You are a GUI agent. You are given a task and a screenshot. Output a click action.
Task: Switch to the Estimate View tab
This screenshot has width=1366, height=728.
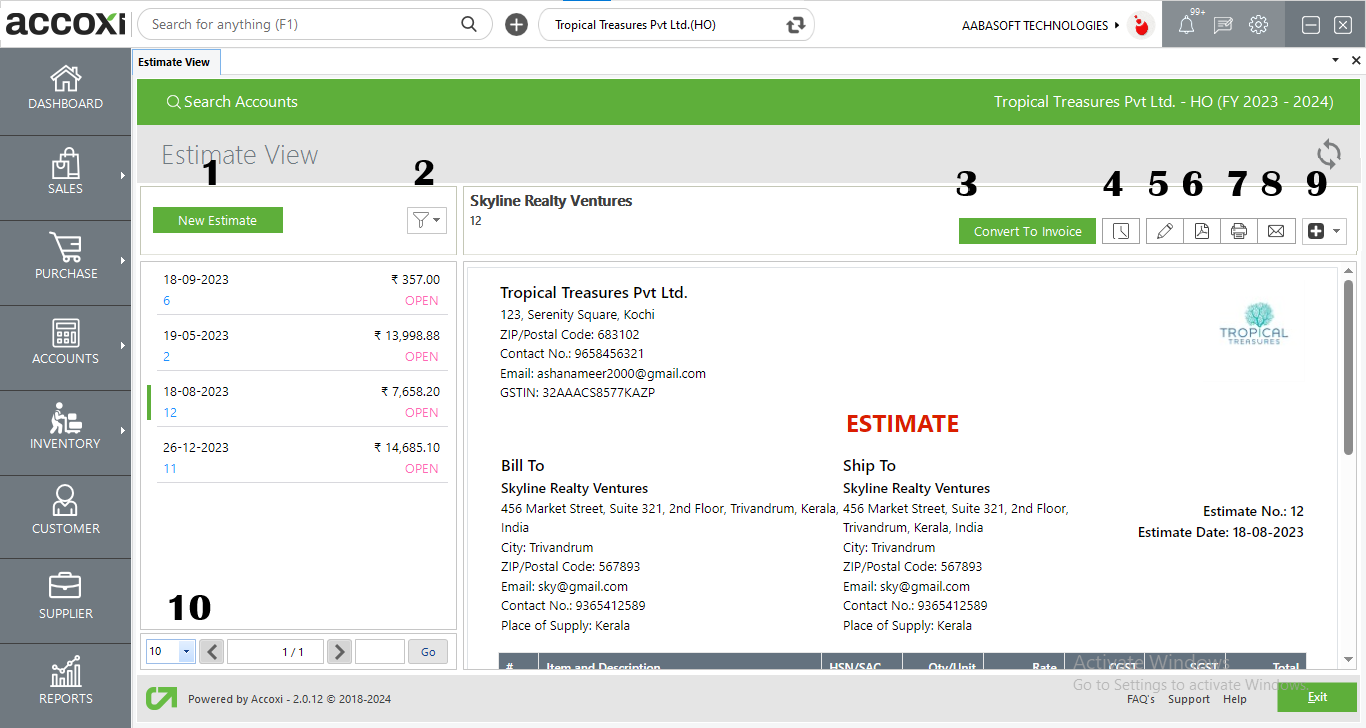point(176,61)
